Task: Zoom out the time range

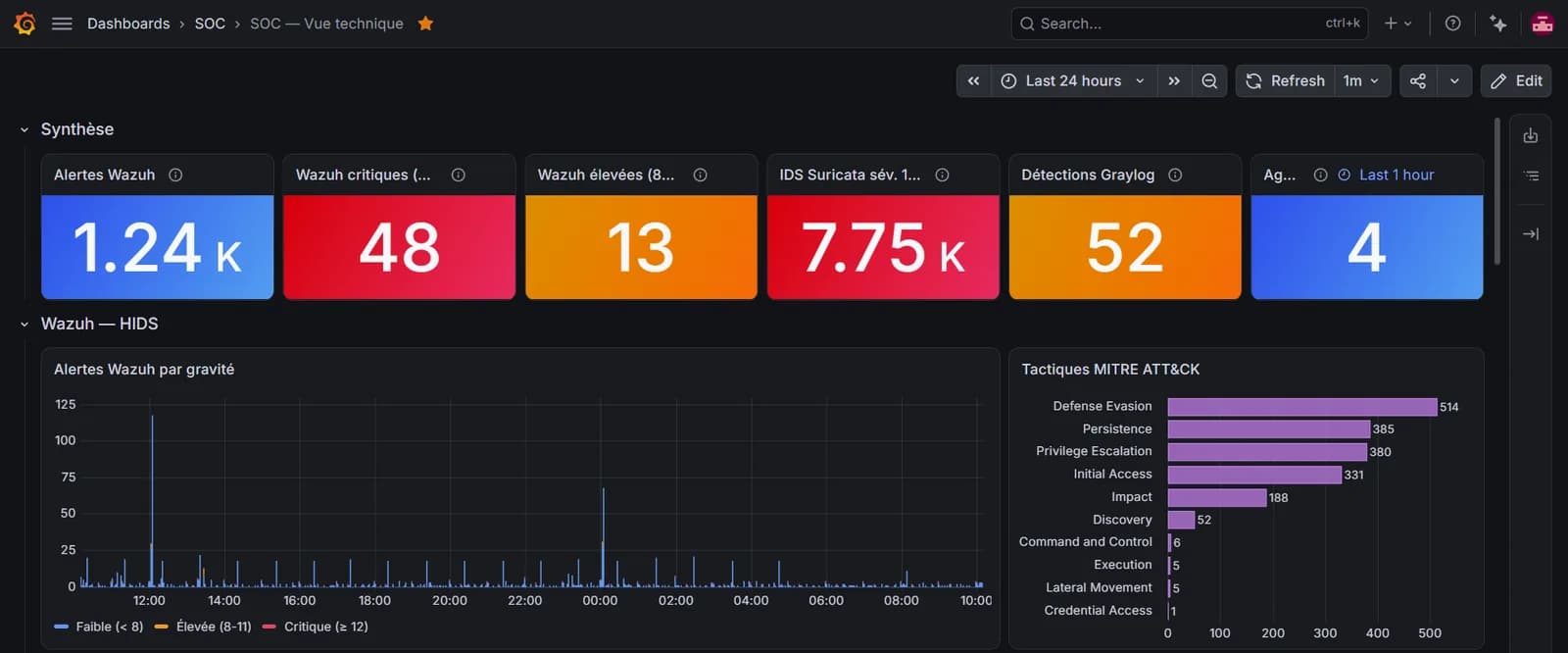Action: (1209, 81)
